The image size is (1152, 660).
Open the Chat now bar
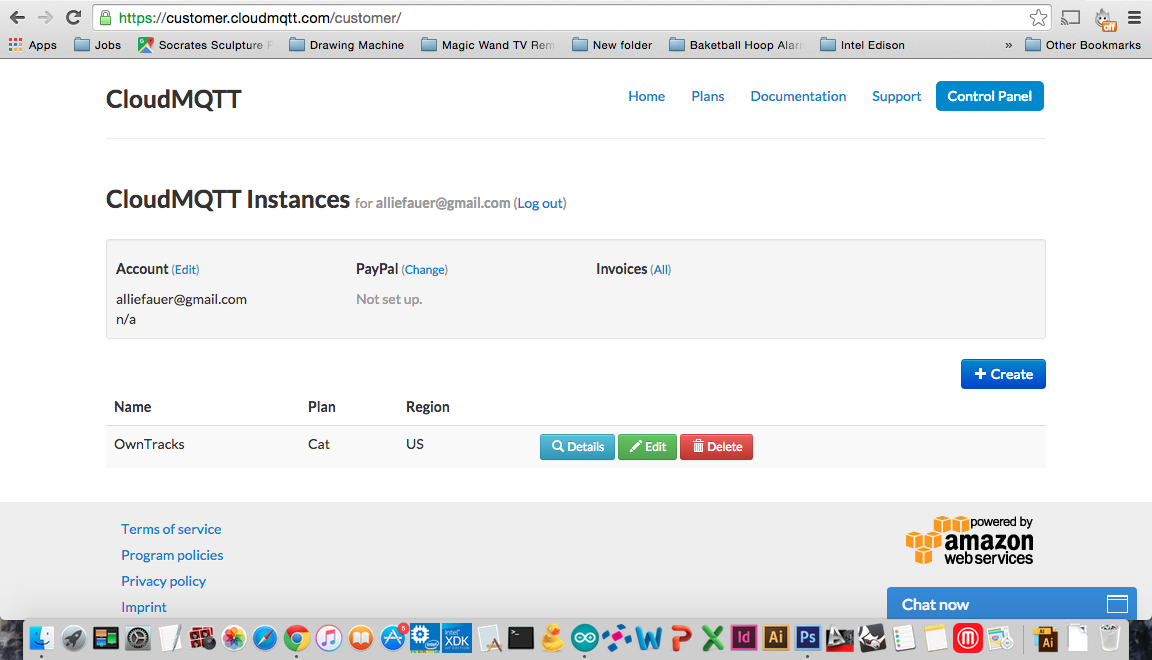coord(1012,603)
